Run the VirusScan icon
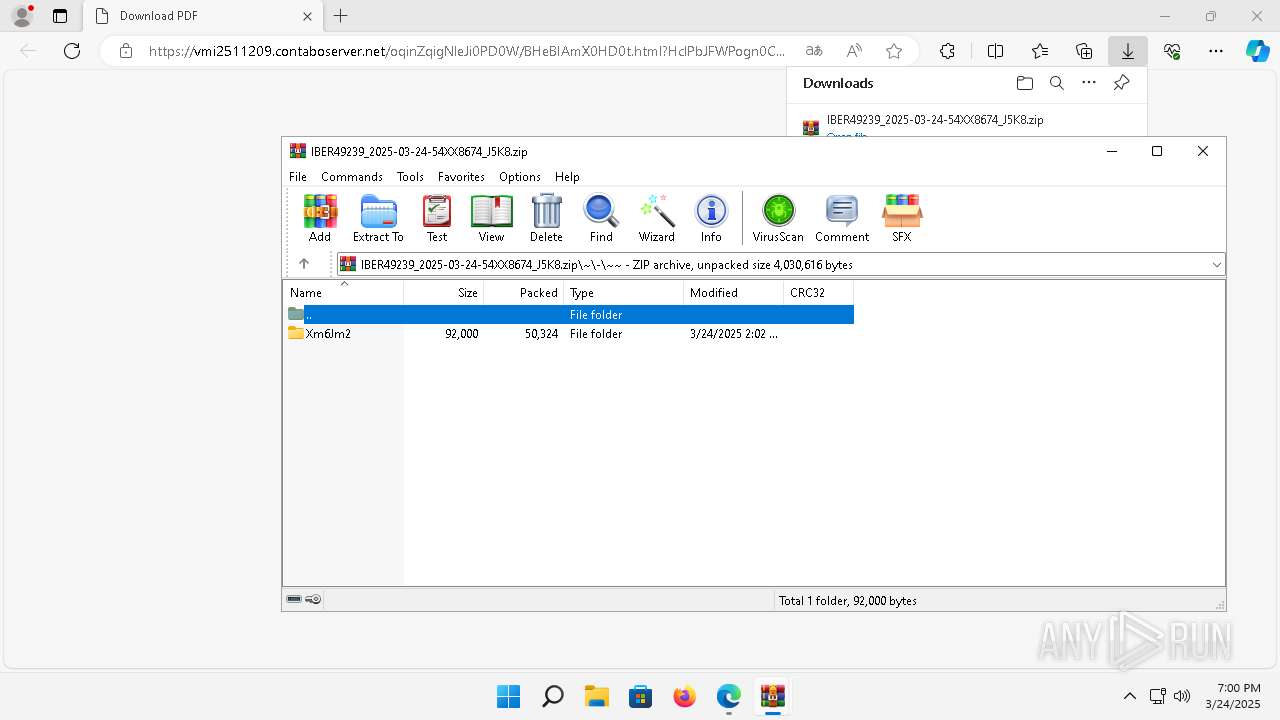1280x720 pixels. [x=778, y=218]
